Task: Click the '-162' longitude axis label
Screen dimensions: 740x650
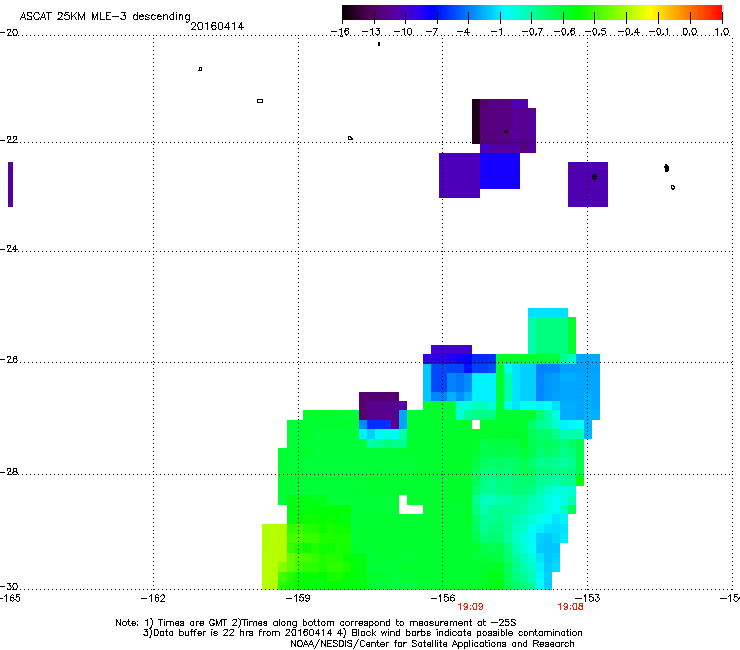Action: (x=153, y=599)
